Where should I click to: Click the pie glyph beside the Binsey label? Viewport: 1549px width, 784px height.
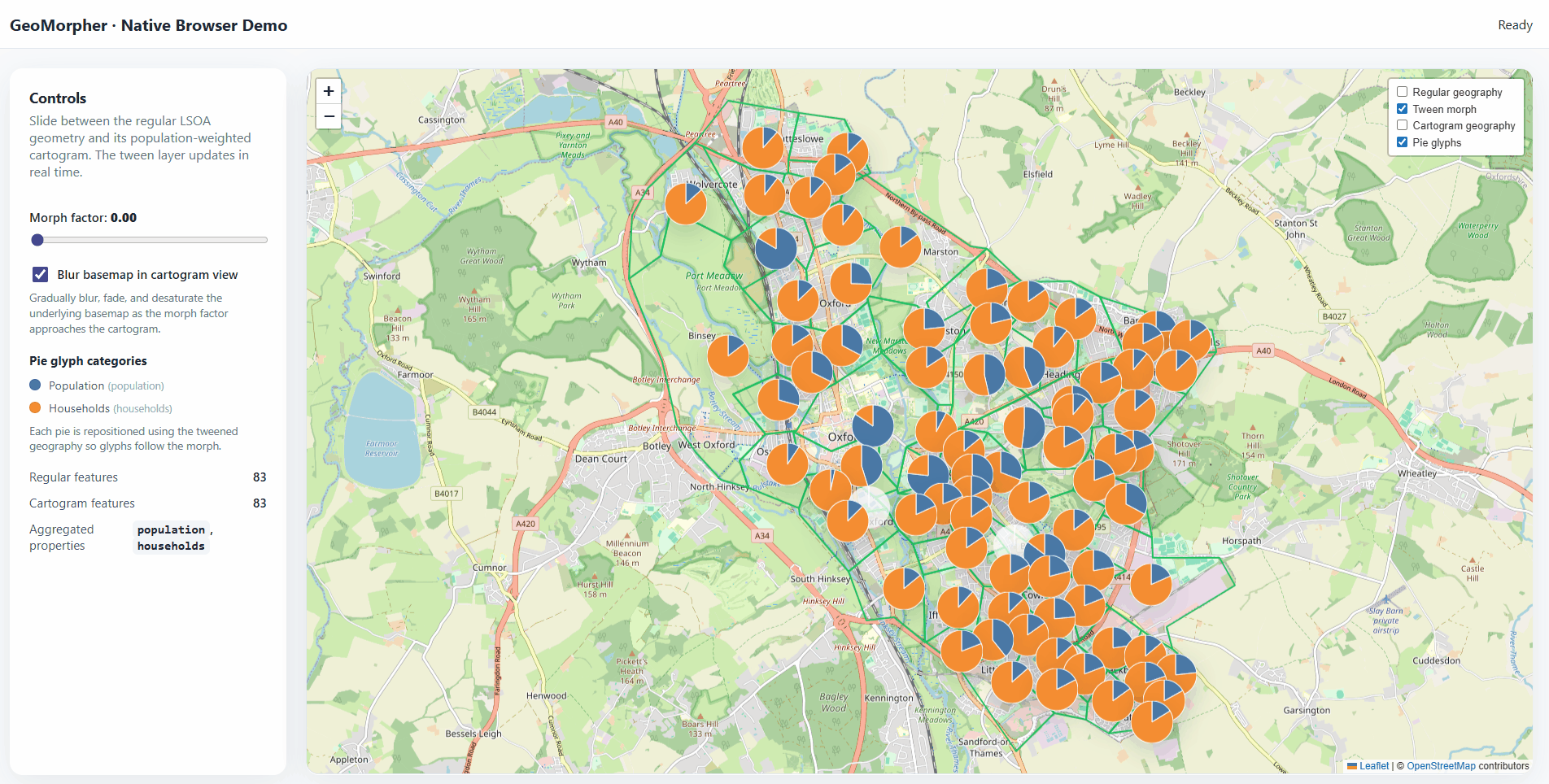(x=728, y=355)
